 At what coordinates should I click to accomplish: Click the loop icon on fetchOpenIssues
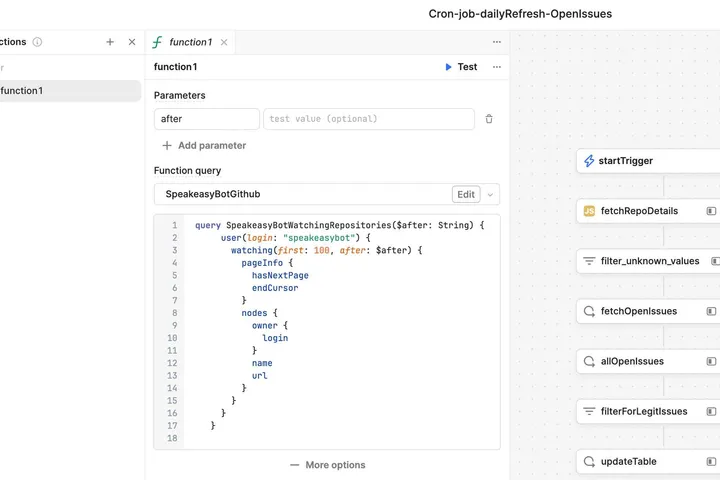click(x=589, y=311)
